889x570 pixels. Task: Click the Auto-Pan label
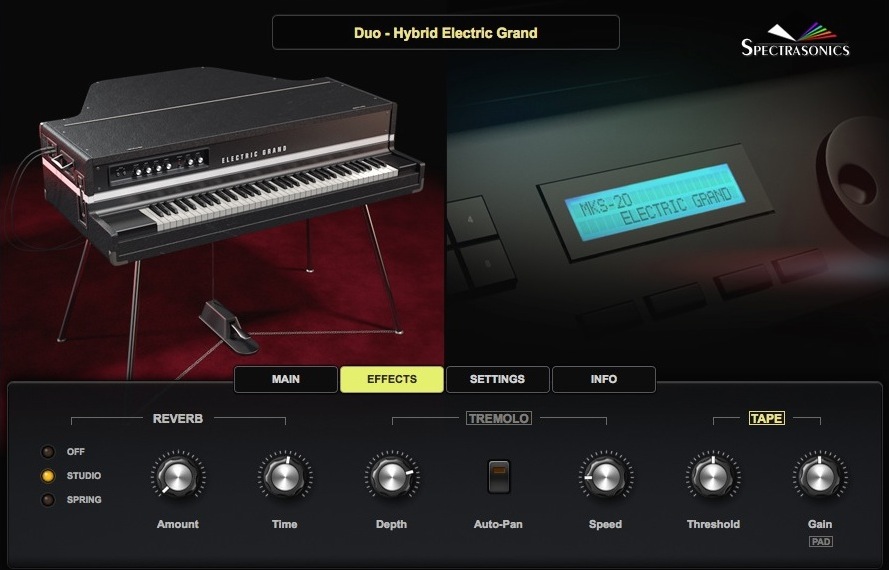[498, 524]
